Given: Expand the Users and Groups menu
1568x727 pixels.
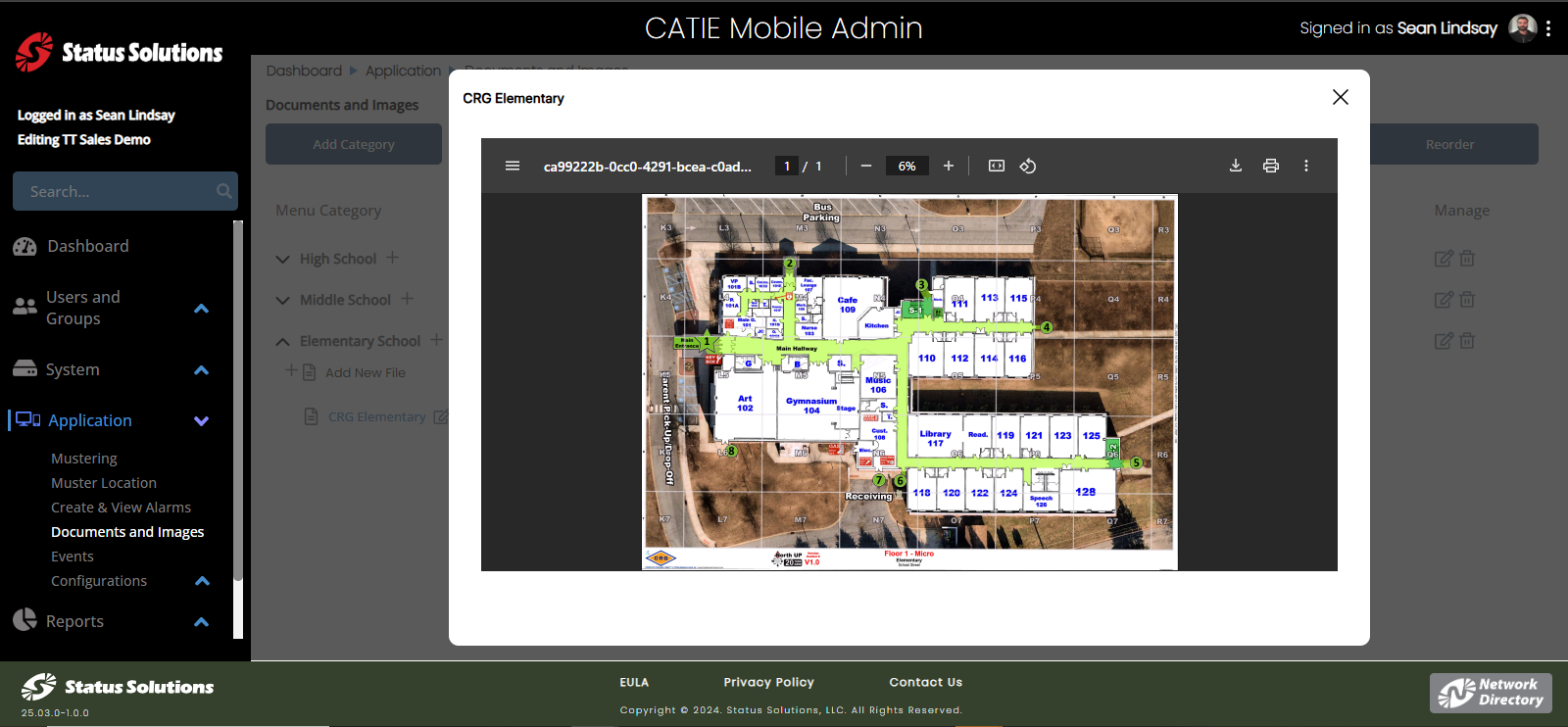Looking at the screenshot, I should coord(202,309).
